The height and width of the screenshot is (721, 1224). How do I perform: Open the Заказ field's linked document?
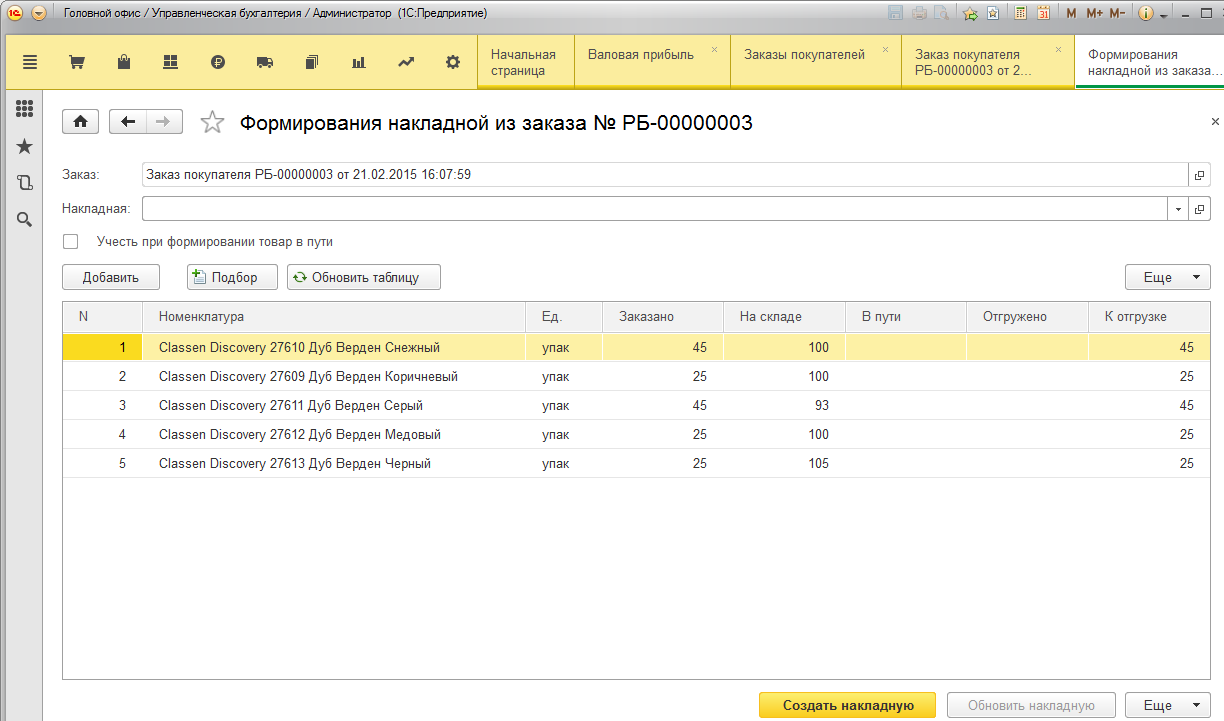point(1199,175)
